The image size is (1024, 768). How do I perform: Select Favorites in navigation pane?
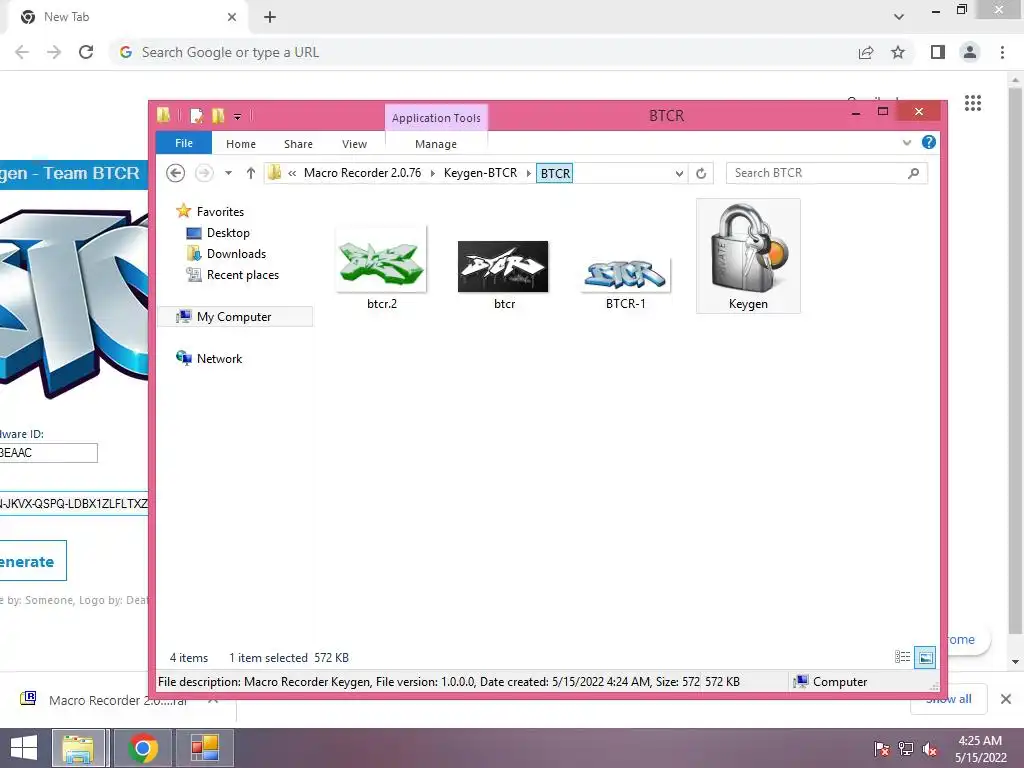coord(210,212)
